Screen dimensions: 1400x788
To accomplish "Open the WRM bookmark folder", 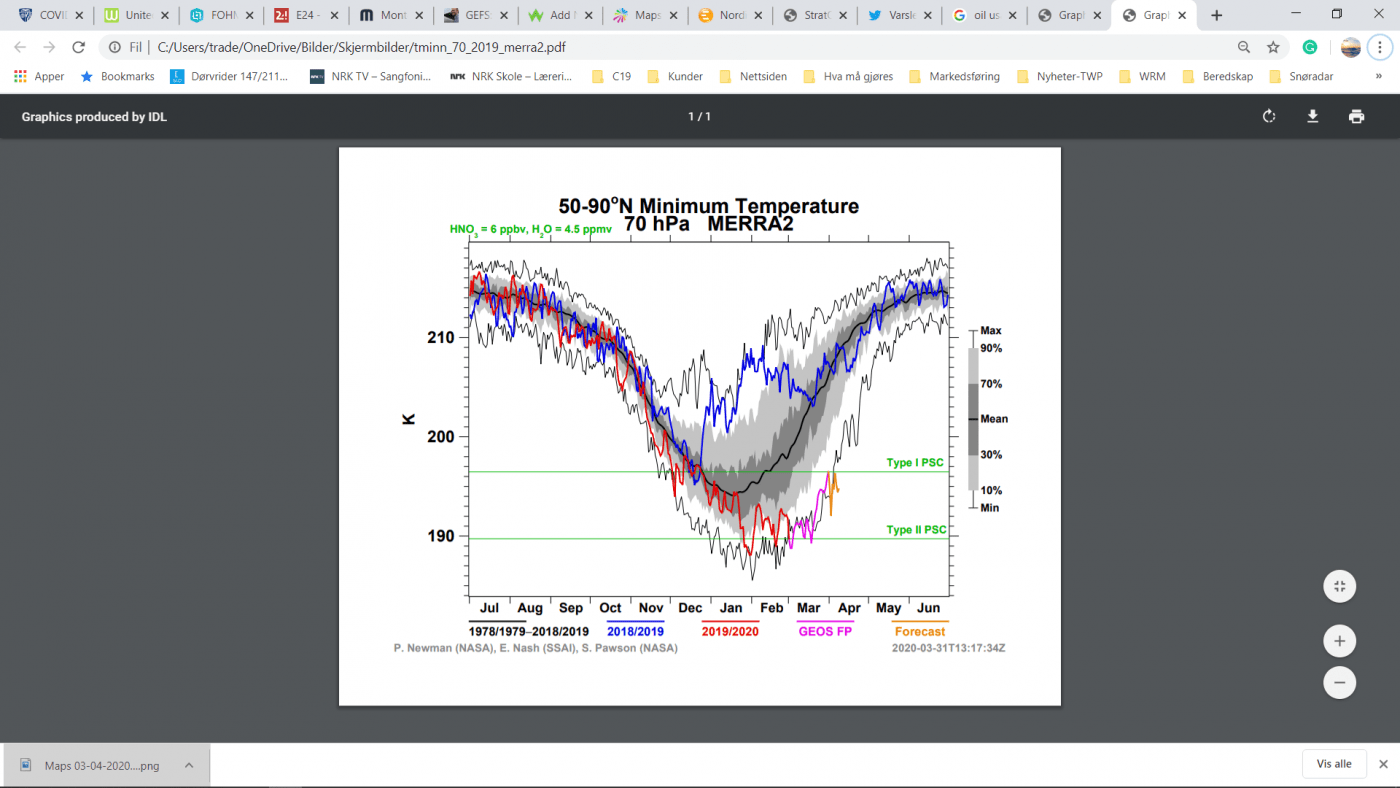I will (1142, 76).
